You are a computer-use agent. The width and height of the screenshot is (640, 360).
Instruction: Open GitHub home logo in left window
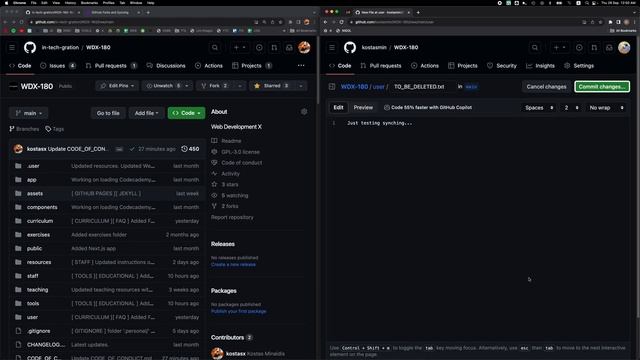point(30,47)
